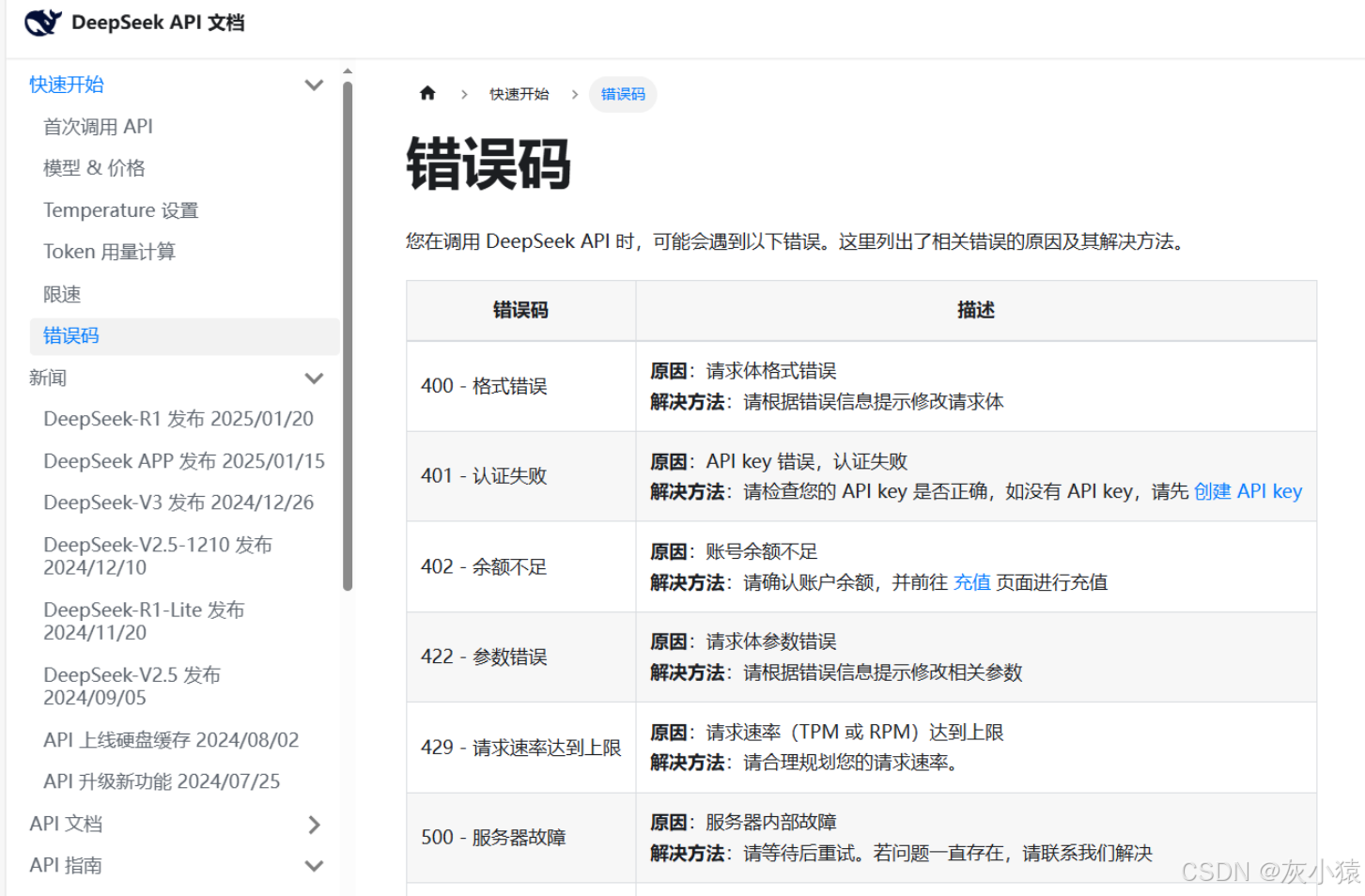Open Temperature 设置 page
The image size is (1365, 896).
[x=121, y=210]
